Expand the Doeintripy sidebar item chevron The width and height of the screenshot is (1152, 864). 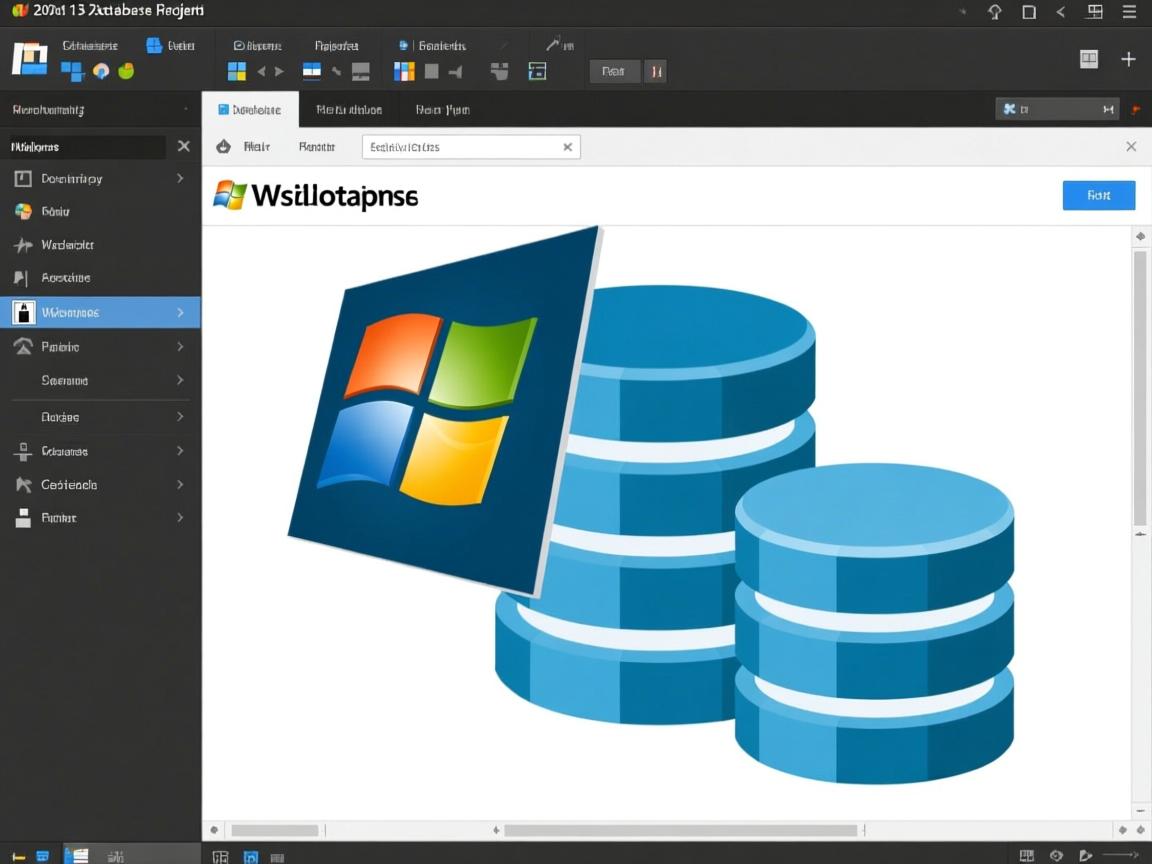click(x=180, y=178)
